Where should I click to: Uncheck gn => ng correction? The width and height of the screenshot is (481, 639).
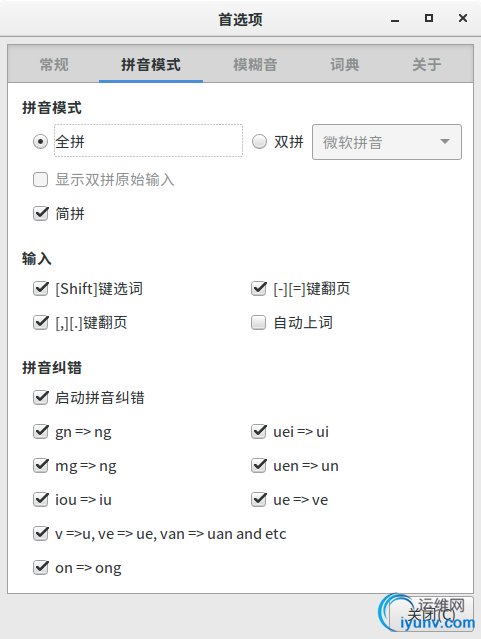[x=40, y=432]
